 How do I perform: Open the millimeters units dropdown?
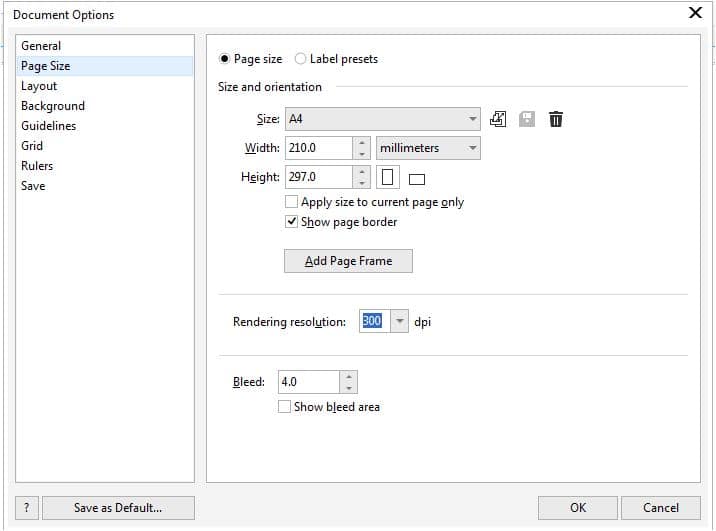coord(473,148)
